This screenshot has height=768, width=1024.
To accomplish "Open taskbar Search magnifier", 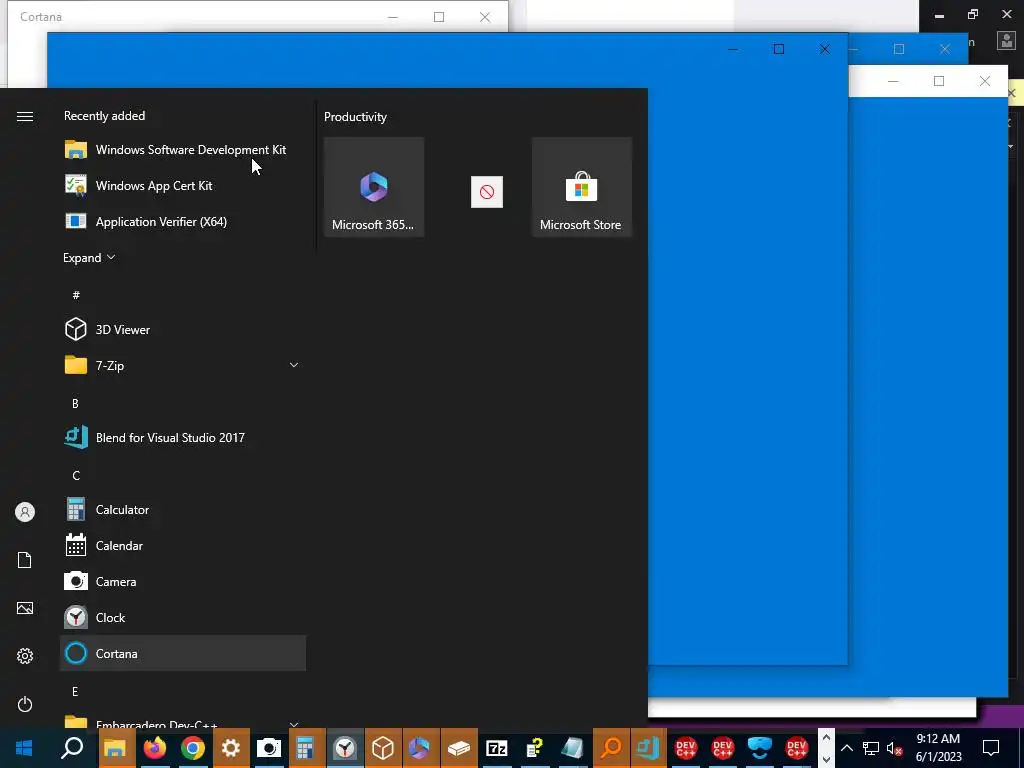I will pos(72,748).
